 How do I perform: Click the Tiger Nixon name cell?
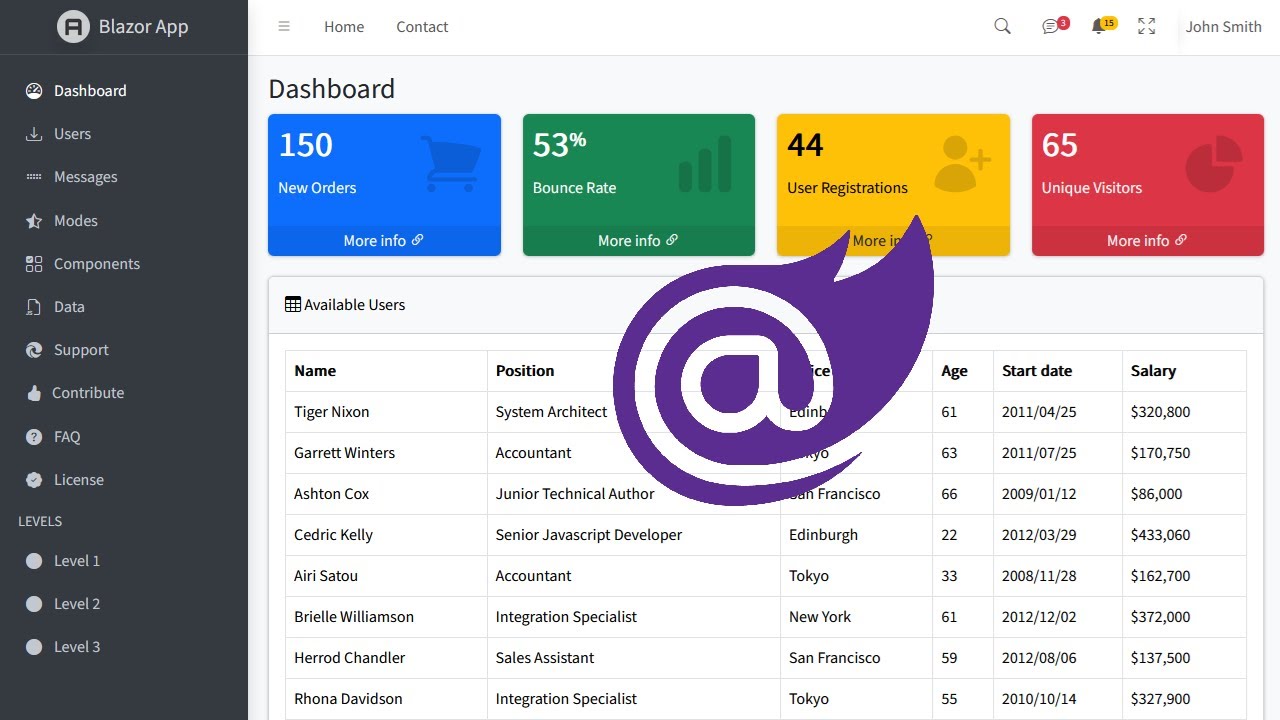(386, 412)
